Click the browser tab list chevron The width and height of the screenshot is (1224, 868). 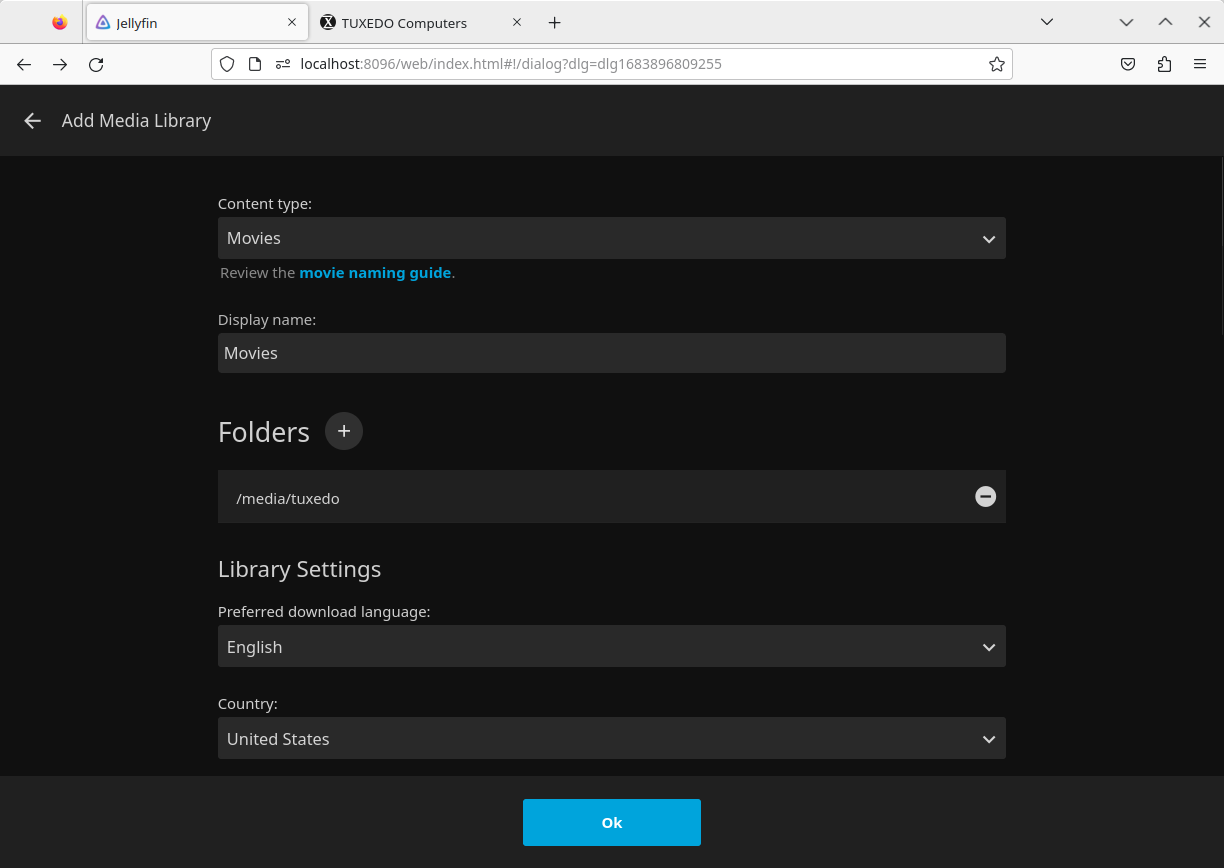point(1046,22)
